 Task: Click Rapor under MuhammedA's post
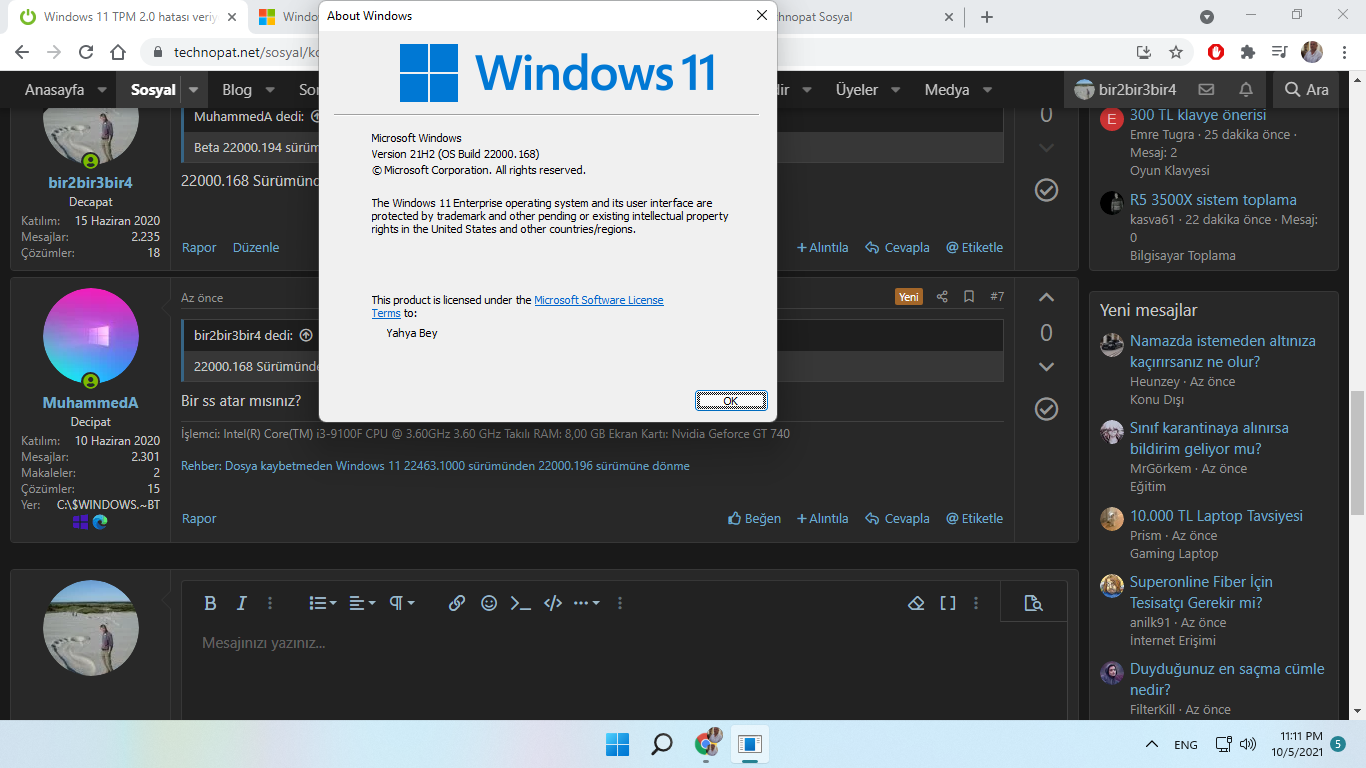point(199,518)
